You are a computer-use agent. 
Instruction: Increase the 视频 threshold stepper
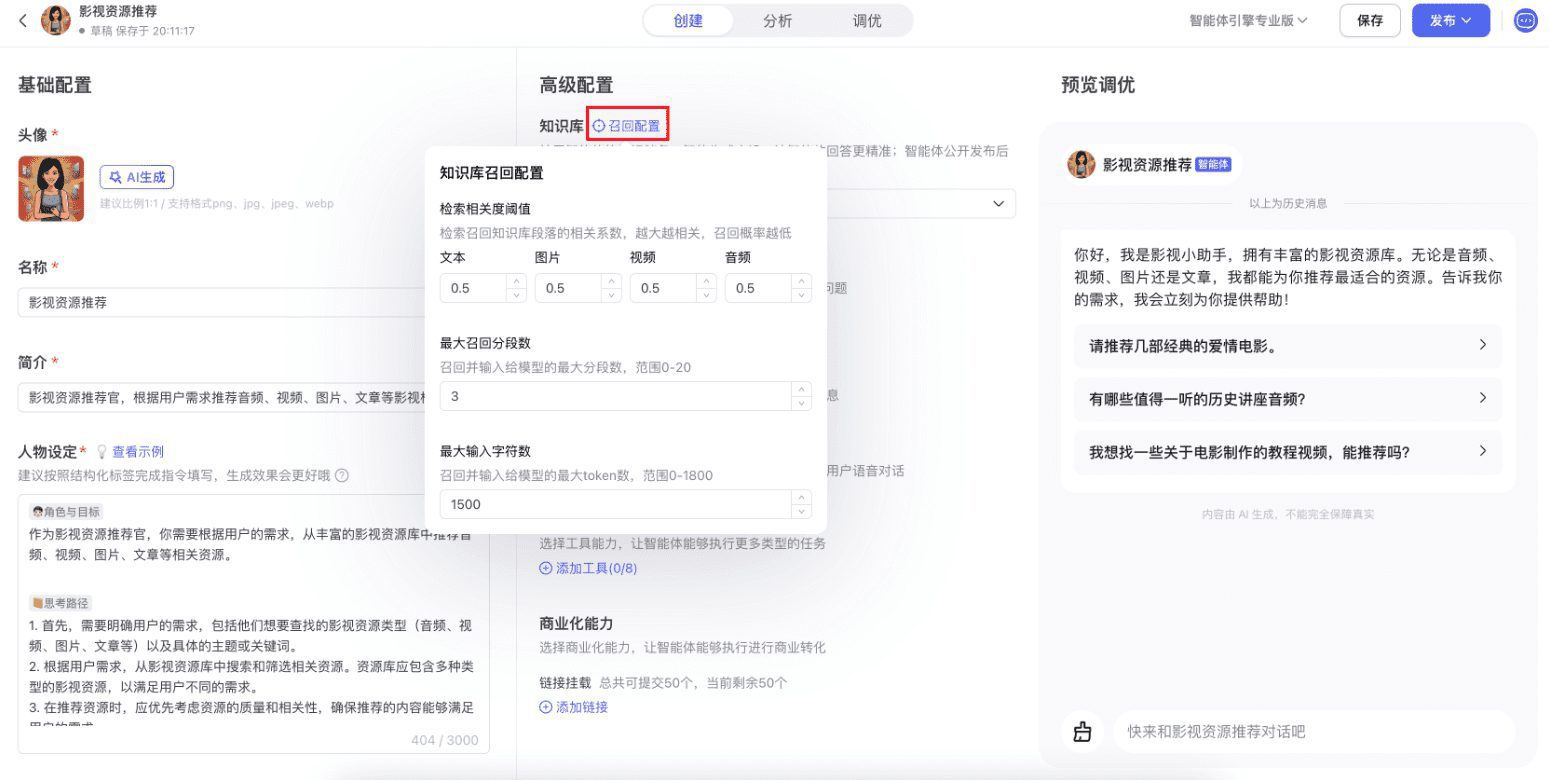click(x=706, y=282)
